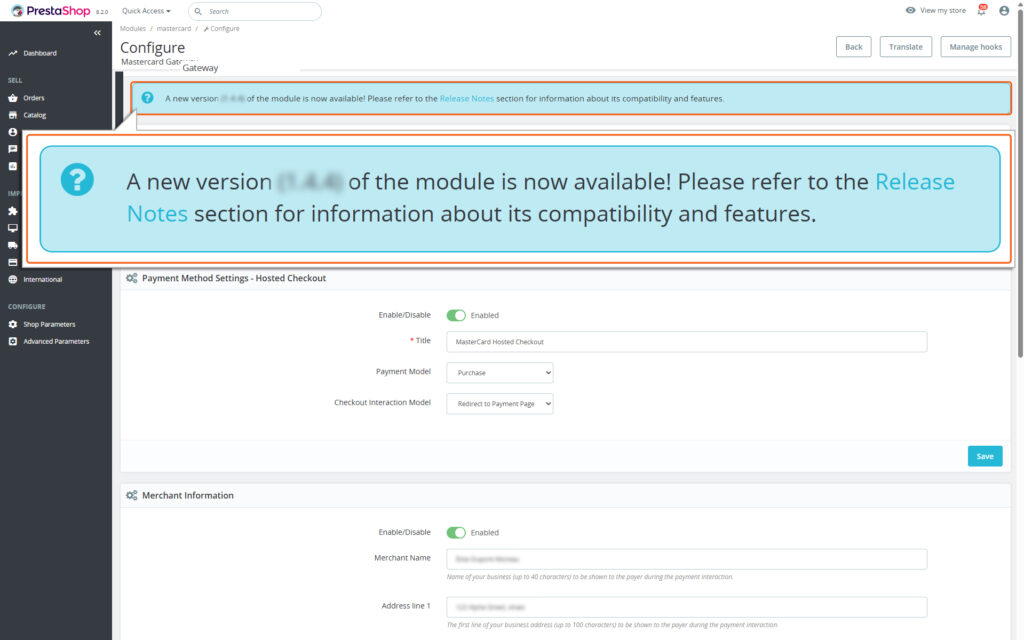Image resolution: width=1024 pixels, height=640 pixels.
Task: Open the account profile avatar icon
Action: [x=1005, y=10]
